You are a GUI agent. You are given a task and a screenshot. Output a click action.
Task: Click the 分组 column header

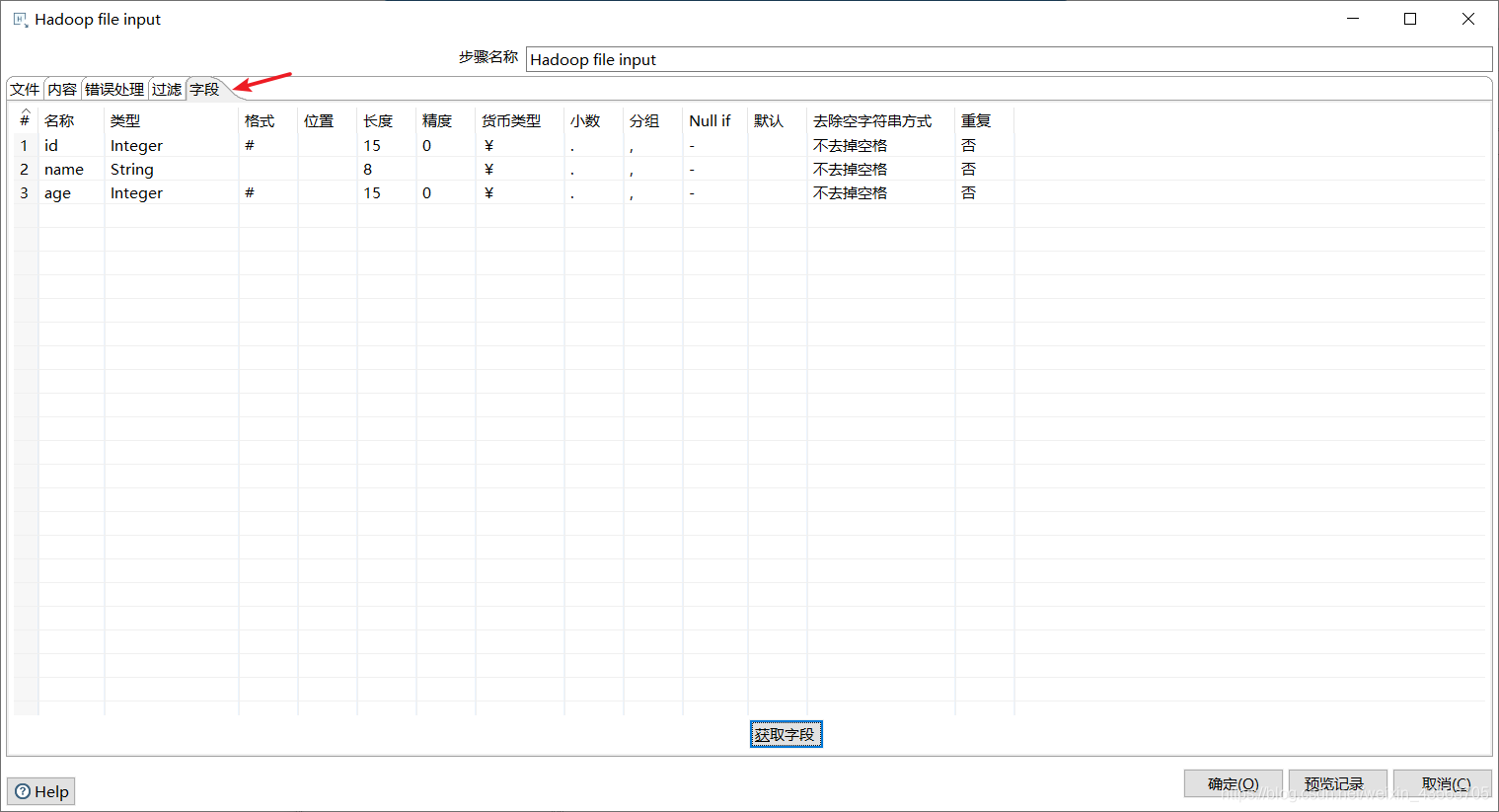(653, 120)
